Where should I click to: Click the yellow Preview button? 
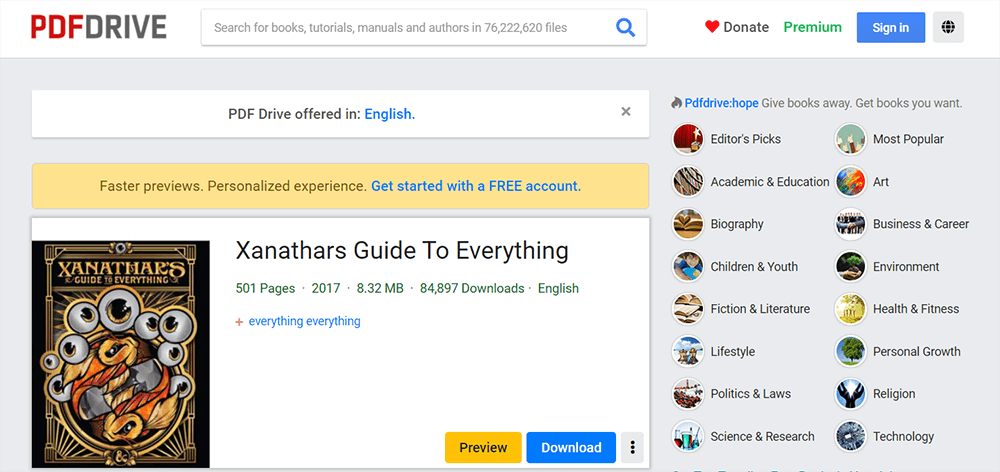483,447
